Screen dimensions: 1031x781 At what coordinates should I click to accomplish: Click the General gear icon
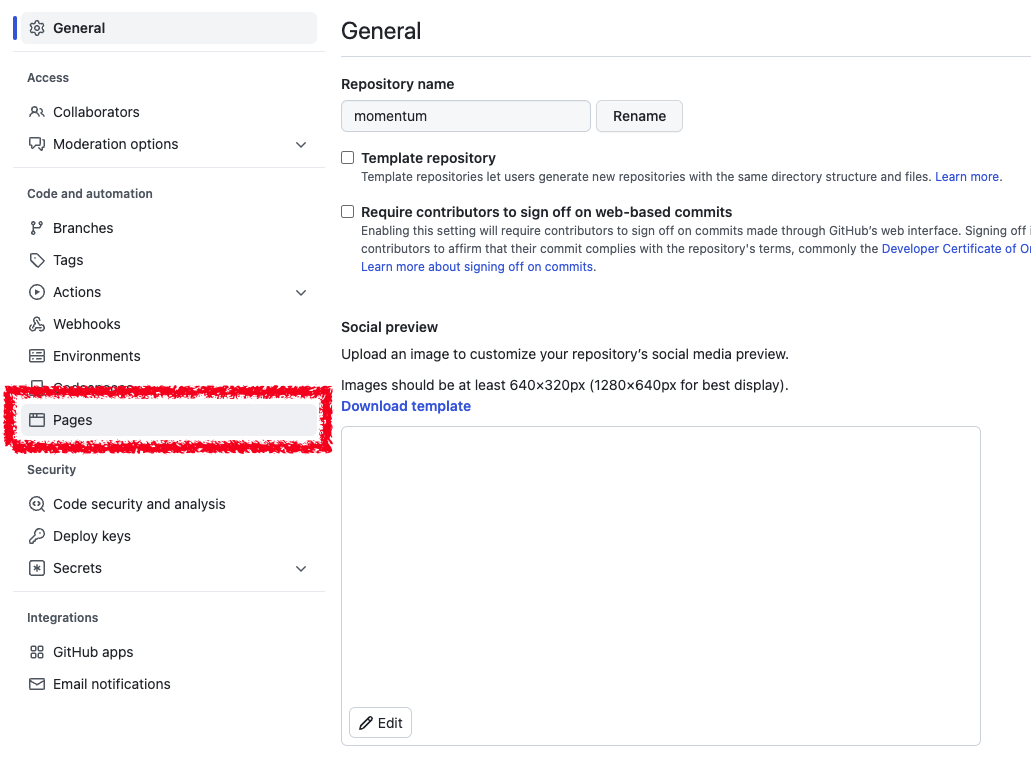coord(37,28)
